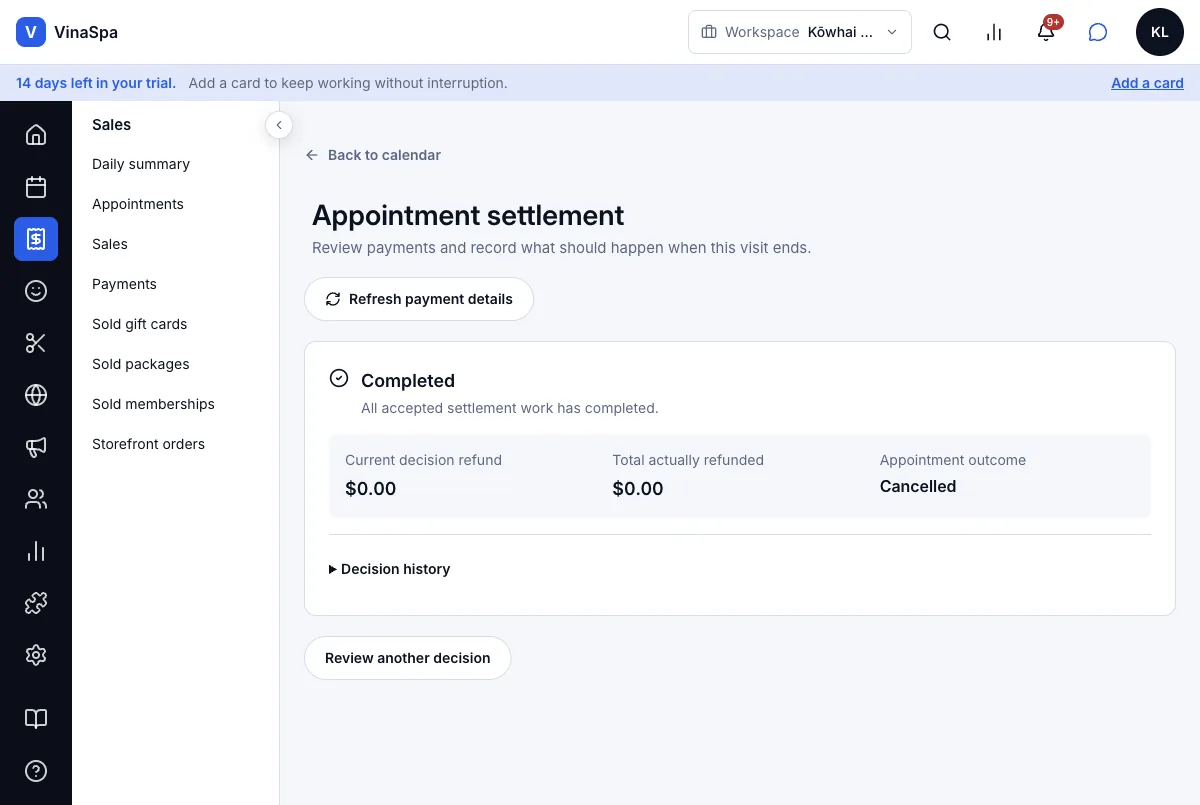This screenshot has width=1200, height=805.
Task: Open Payments menu item
Action: coord(124,284)
